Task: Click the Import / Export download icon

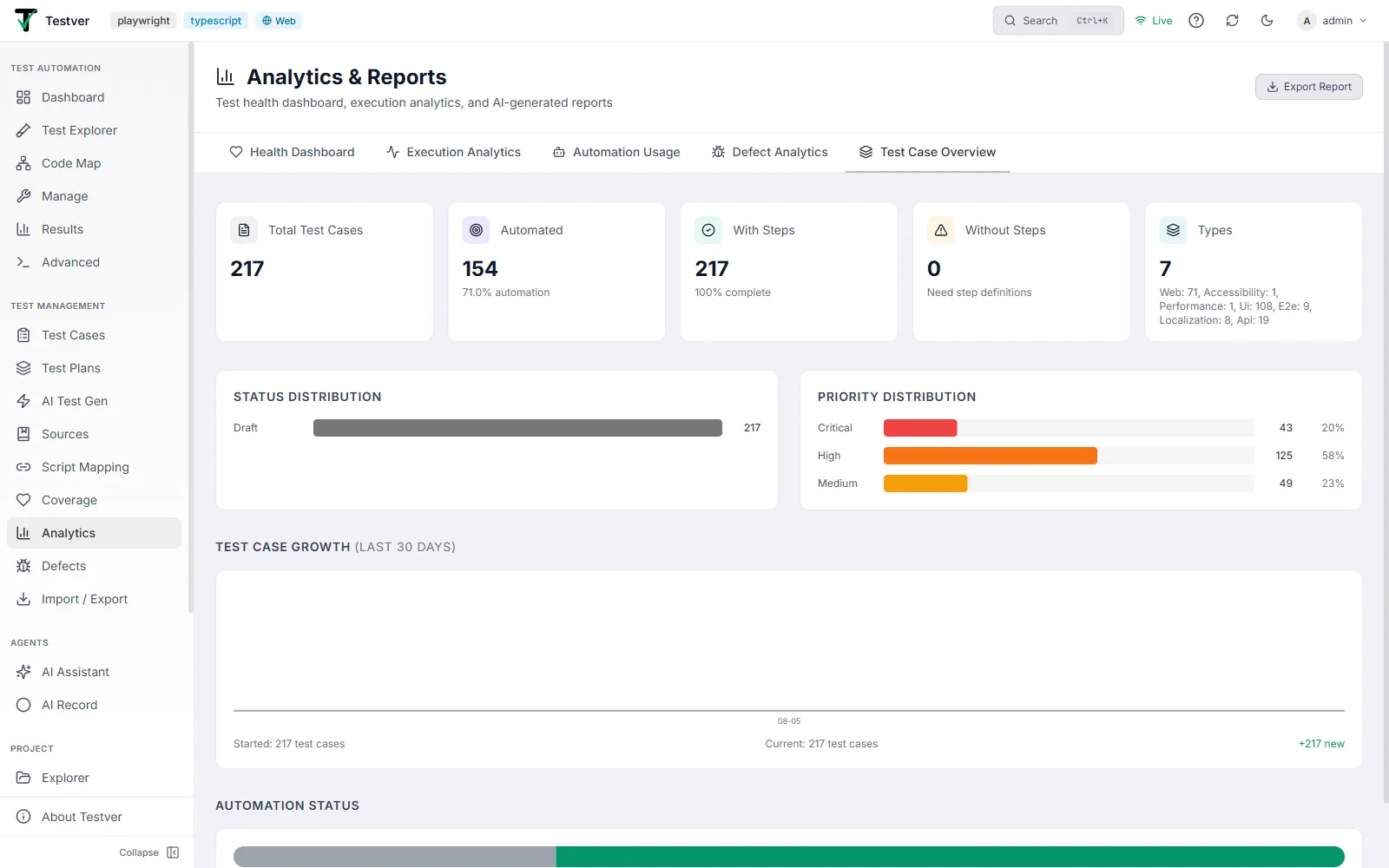Action: (x=23, y=599)
